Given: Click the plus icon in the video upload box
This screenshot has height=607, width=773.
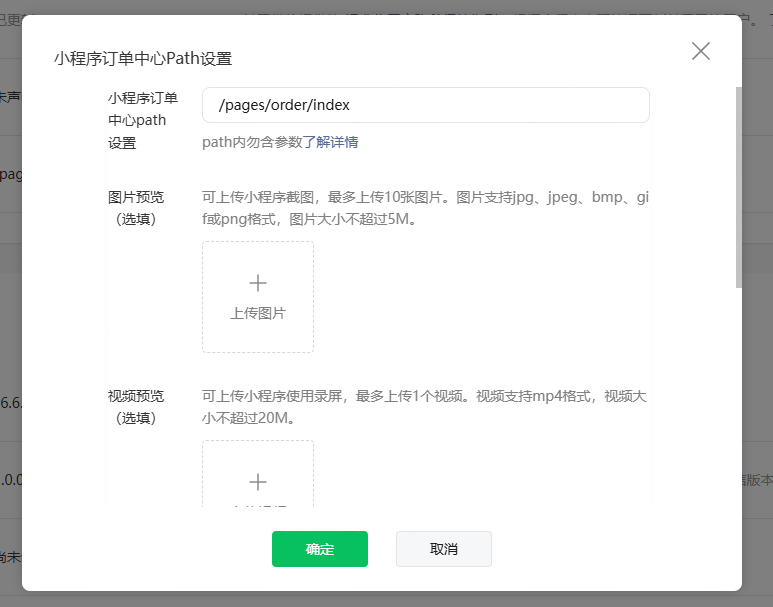Looking at the screenshot, I should [x=258, y=482].
